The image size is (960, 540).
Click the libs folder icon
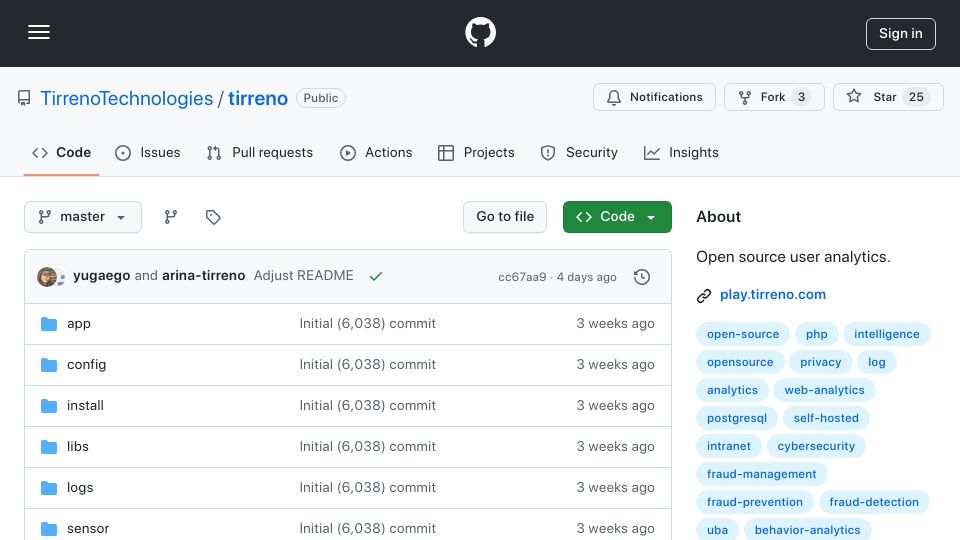tap(49, 447)
